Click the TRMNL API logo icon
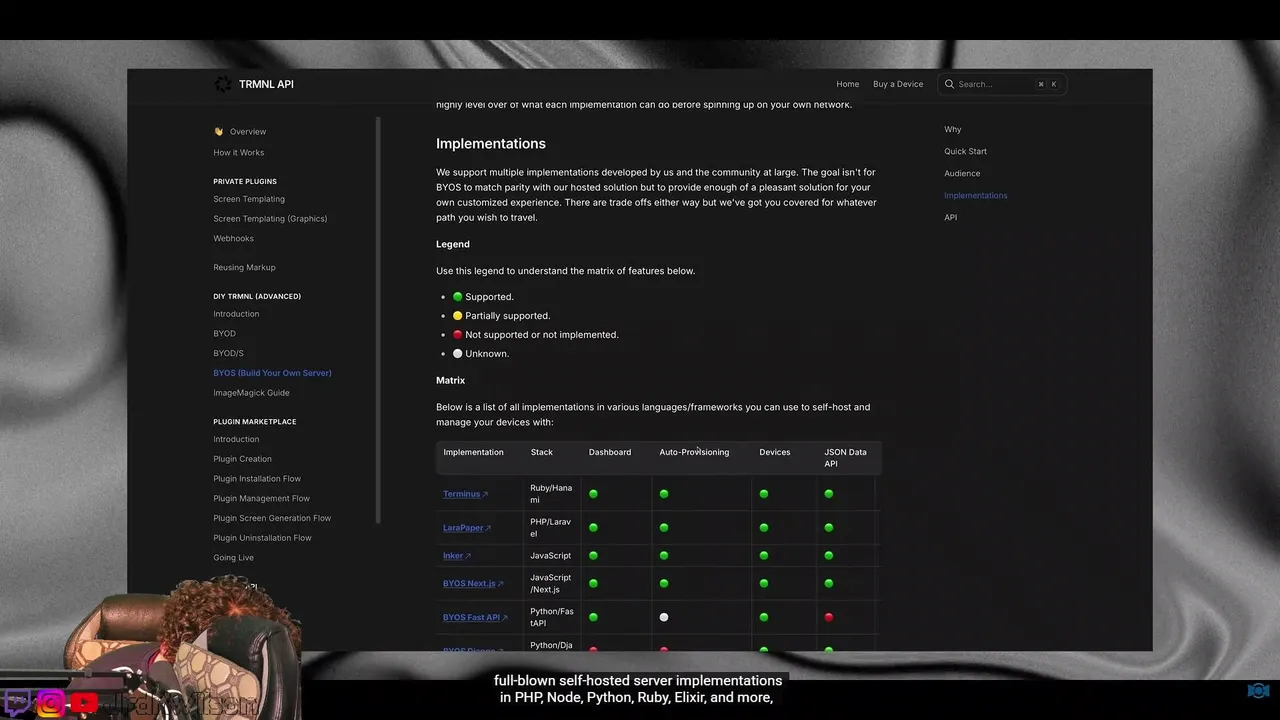This screenshot has width=1280, height=720. click(223, 84)
